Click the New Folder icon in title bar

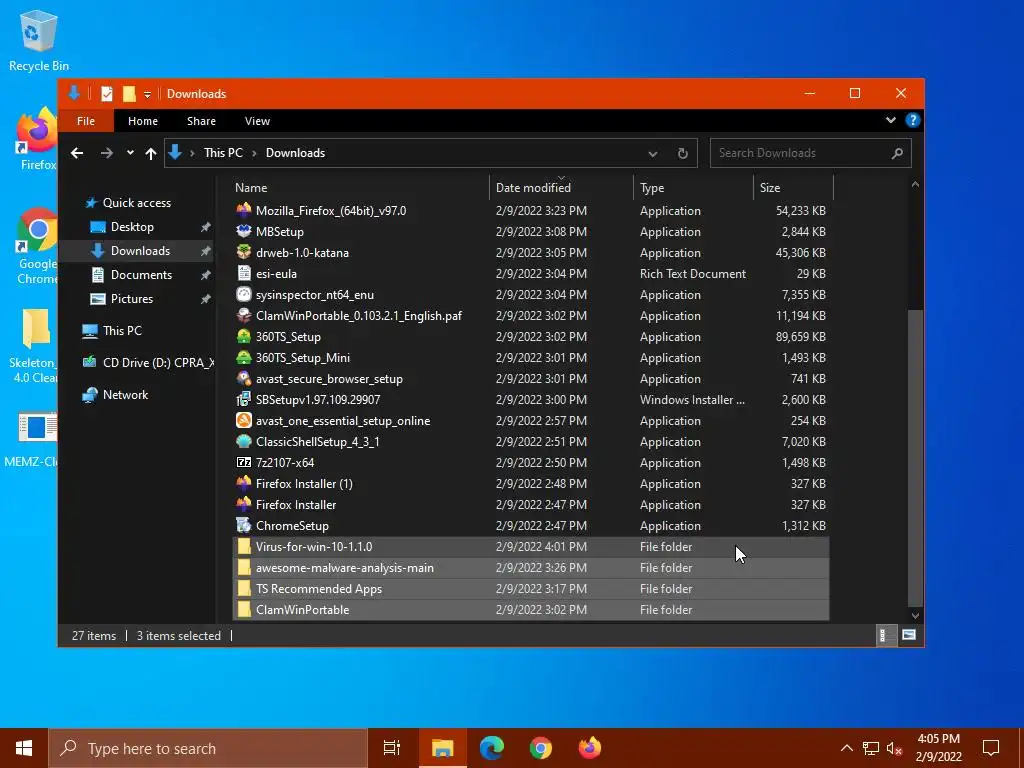(x=129, y=94)
